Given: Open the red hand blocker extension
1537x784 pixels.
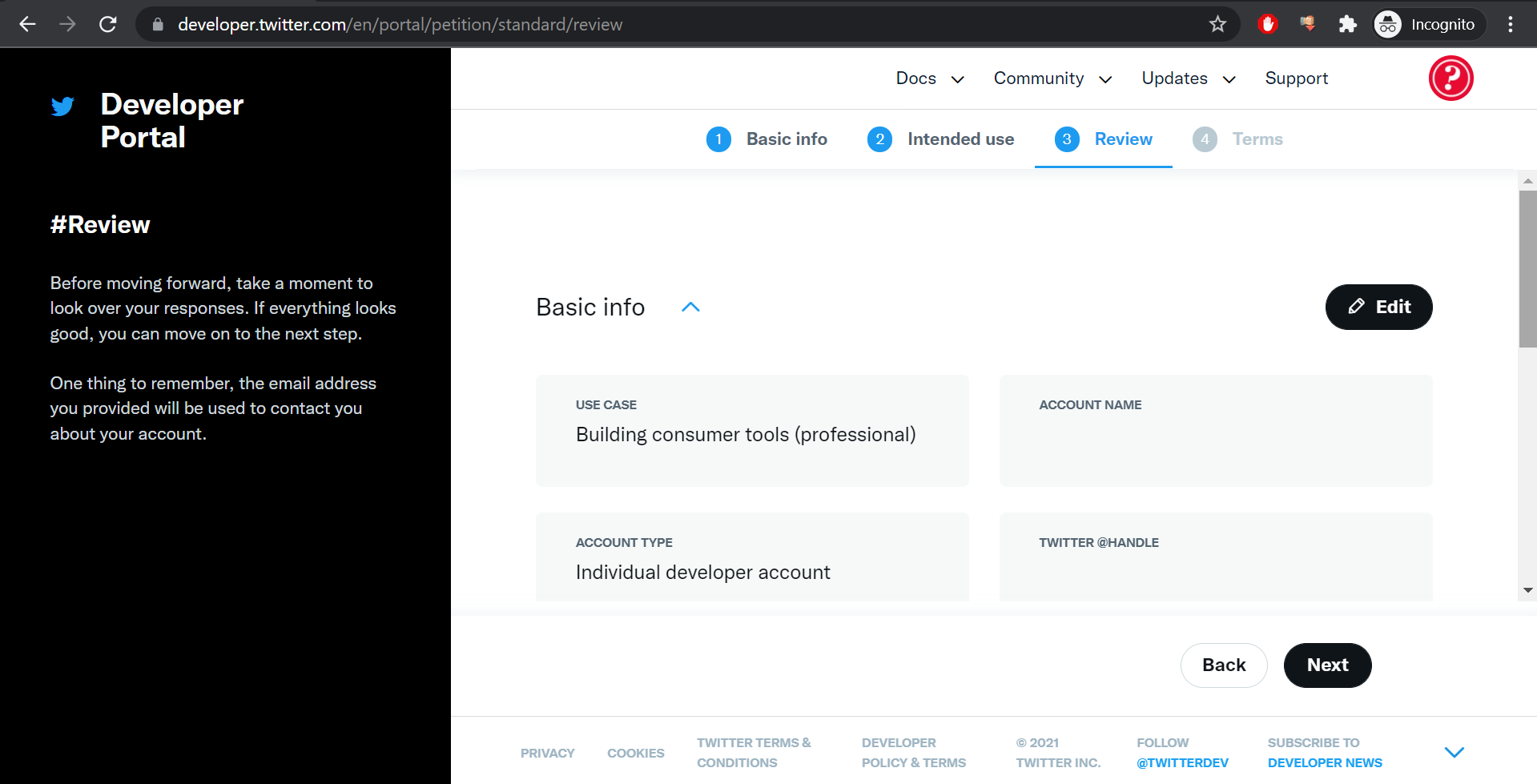Looking at the screenshot, I should [x=1267, y=24].
